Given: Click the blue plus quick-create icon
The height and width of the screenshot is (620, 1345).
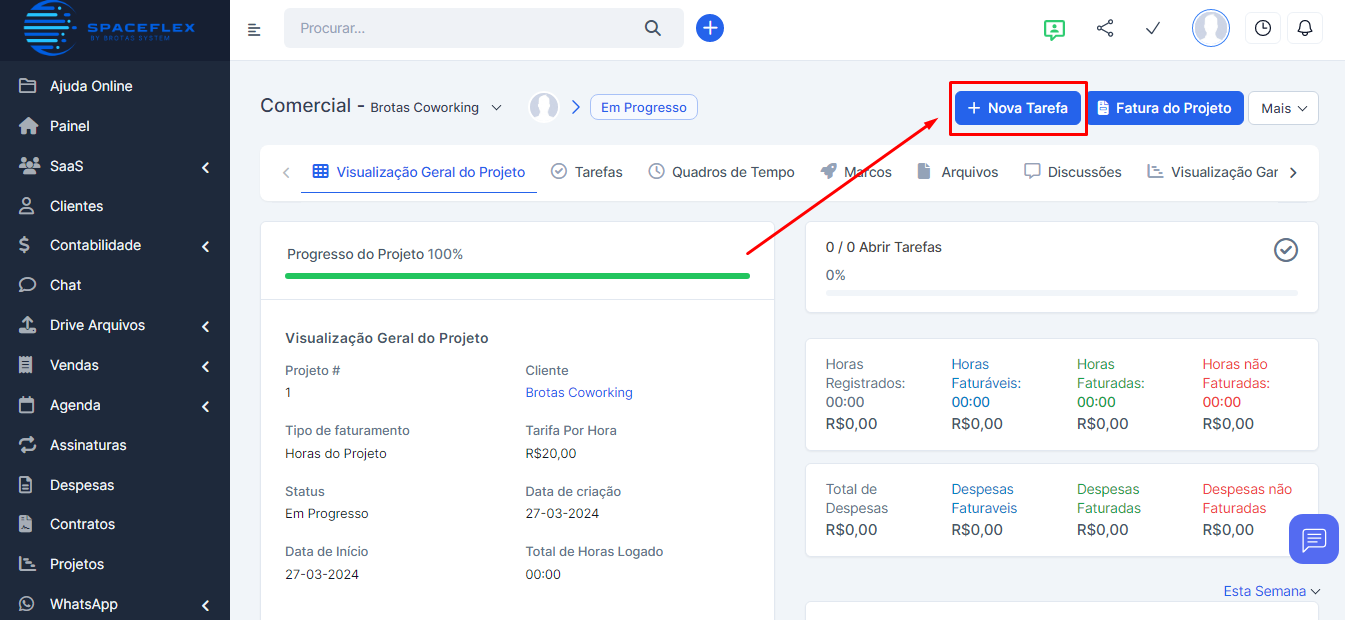Looking at the screenshot, I should (710, 28).
